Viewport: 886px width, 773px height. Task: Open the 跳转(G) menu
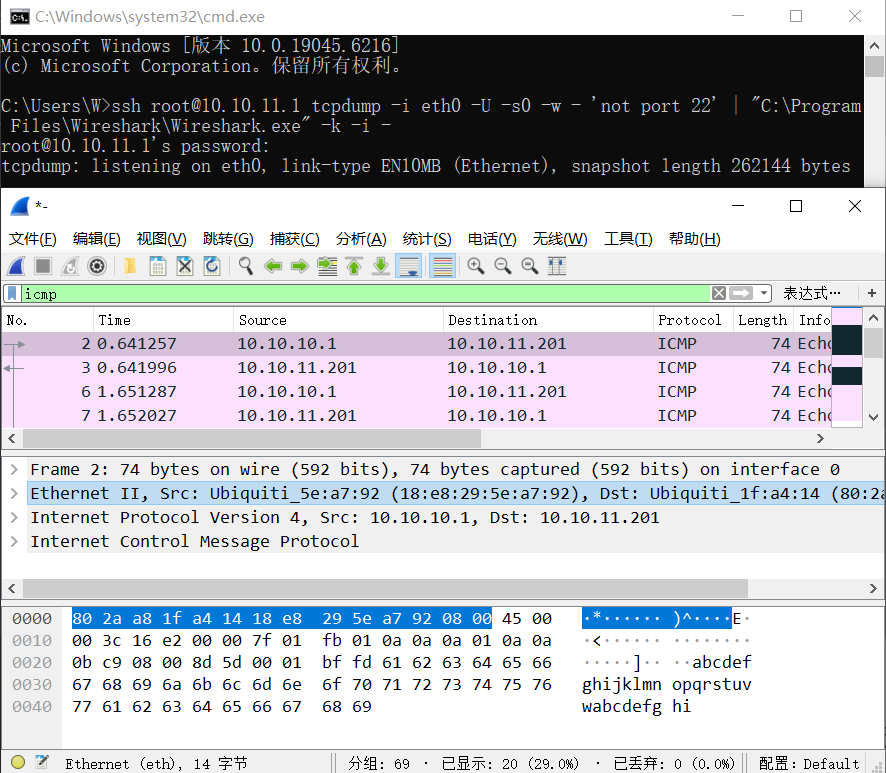point(228,238)
